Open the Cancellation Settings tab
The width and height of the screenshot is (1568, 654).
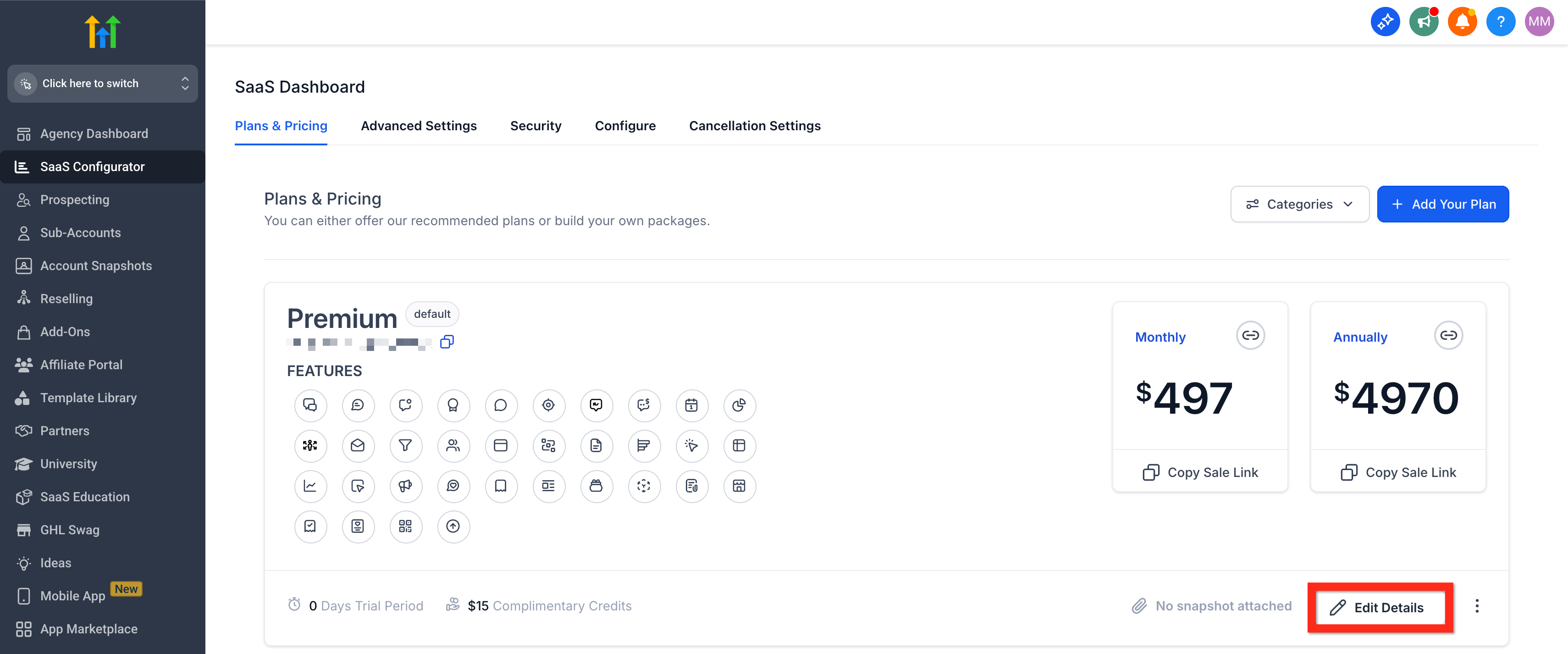pyautogui.click(x=755, y=126)
